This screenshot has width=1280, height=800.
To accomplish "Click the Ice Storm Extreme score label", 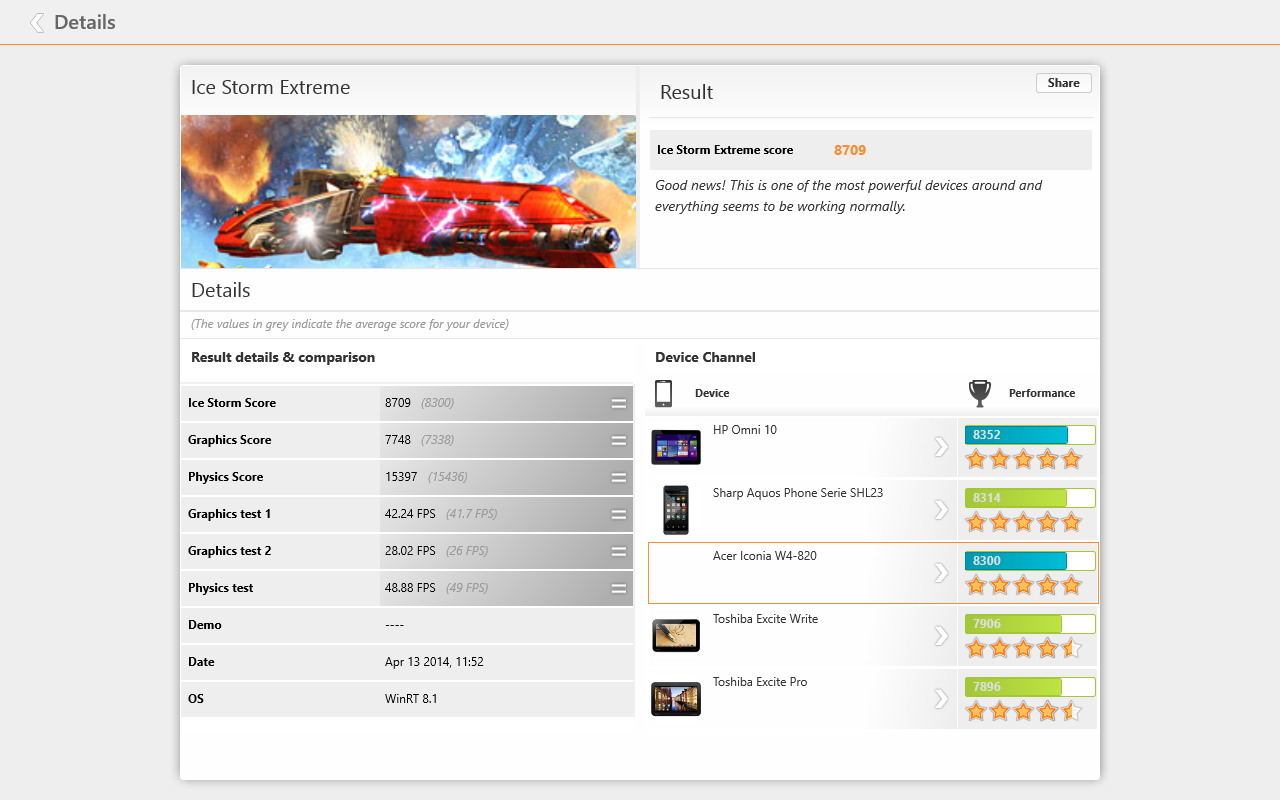I will (725, 150).
